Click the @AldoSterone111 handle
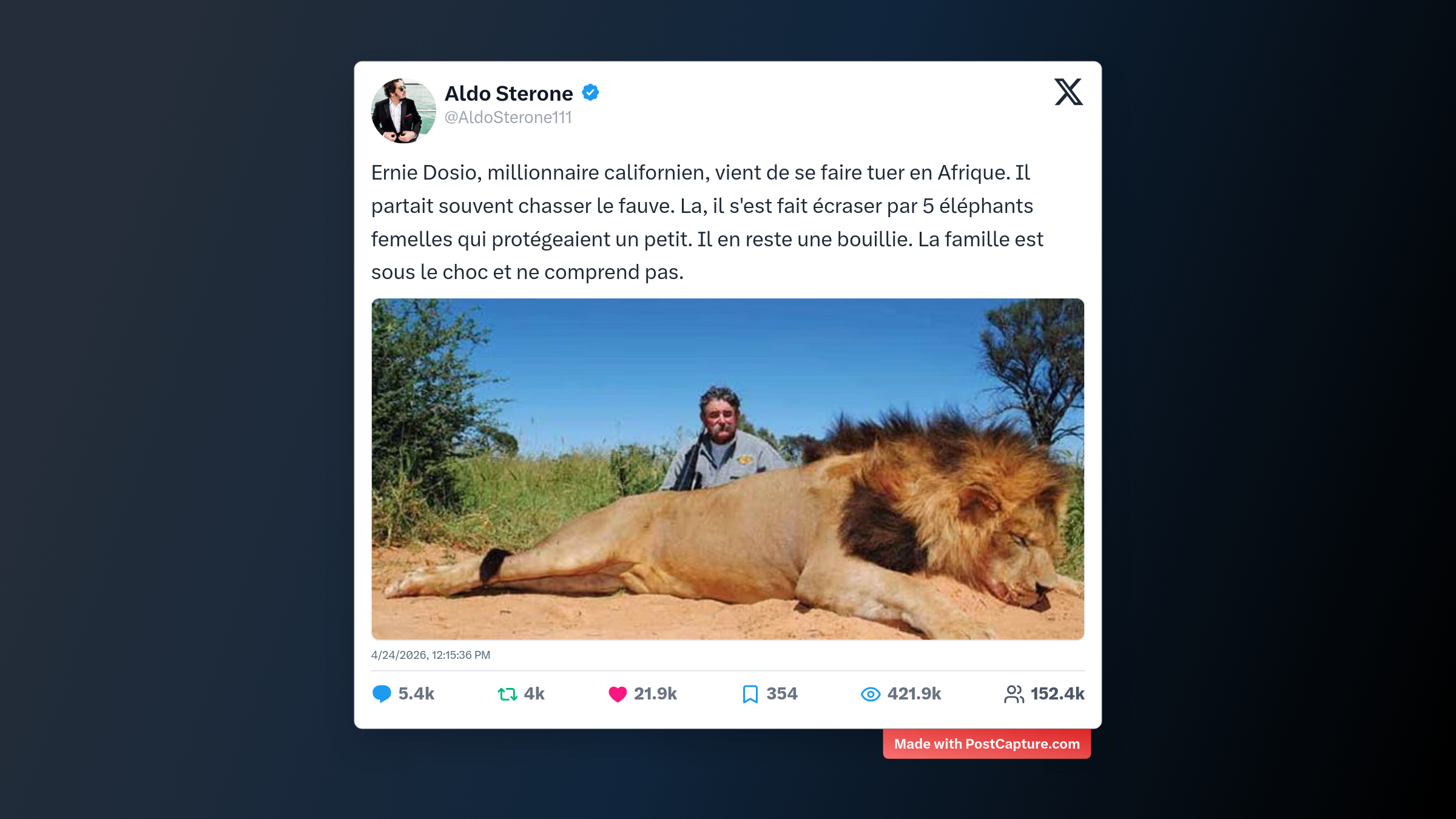Viewport: 1456px width, 819px height. coord(508,118)
